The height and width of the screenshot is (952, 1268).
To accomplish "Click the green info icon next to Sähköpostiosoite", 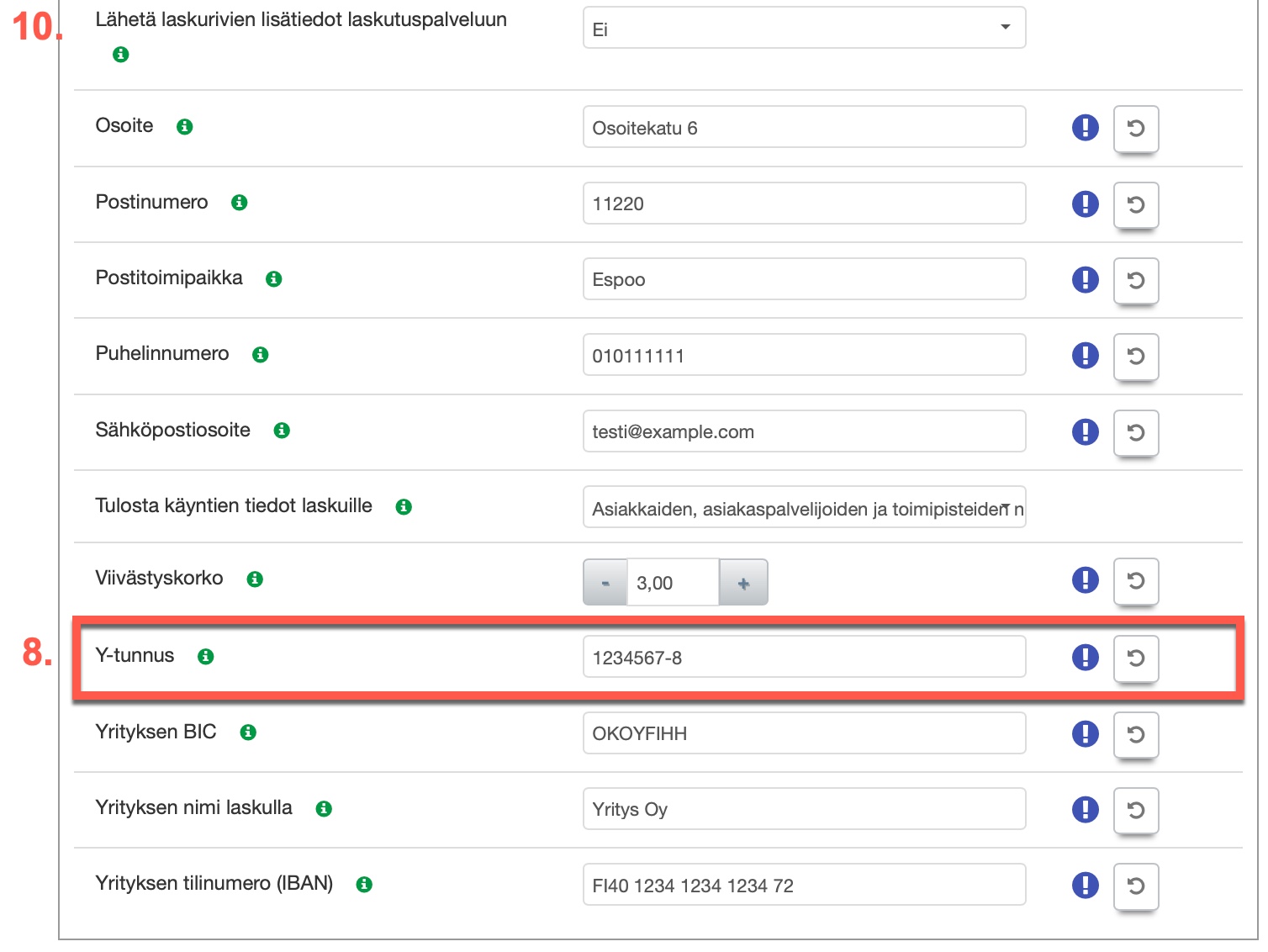I will [x=282, y=431].
